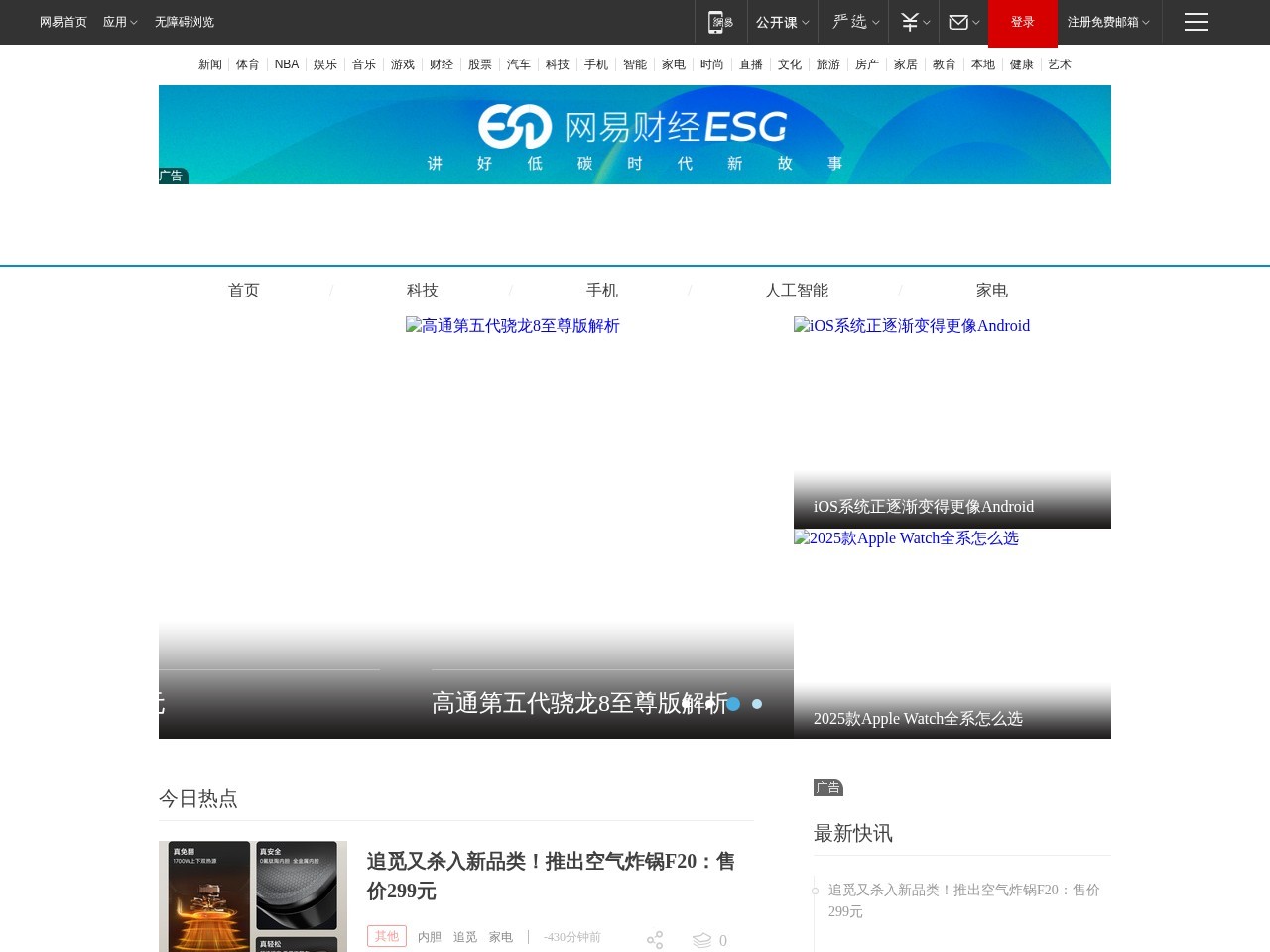Open the air fryer article thumbnail
This screenshot has height=952, width=1270.
[253, 896]
